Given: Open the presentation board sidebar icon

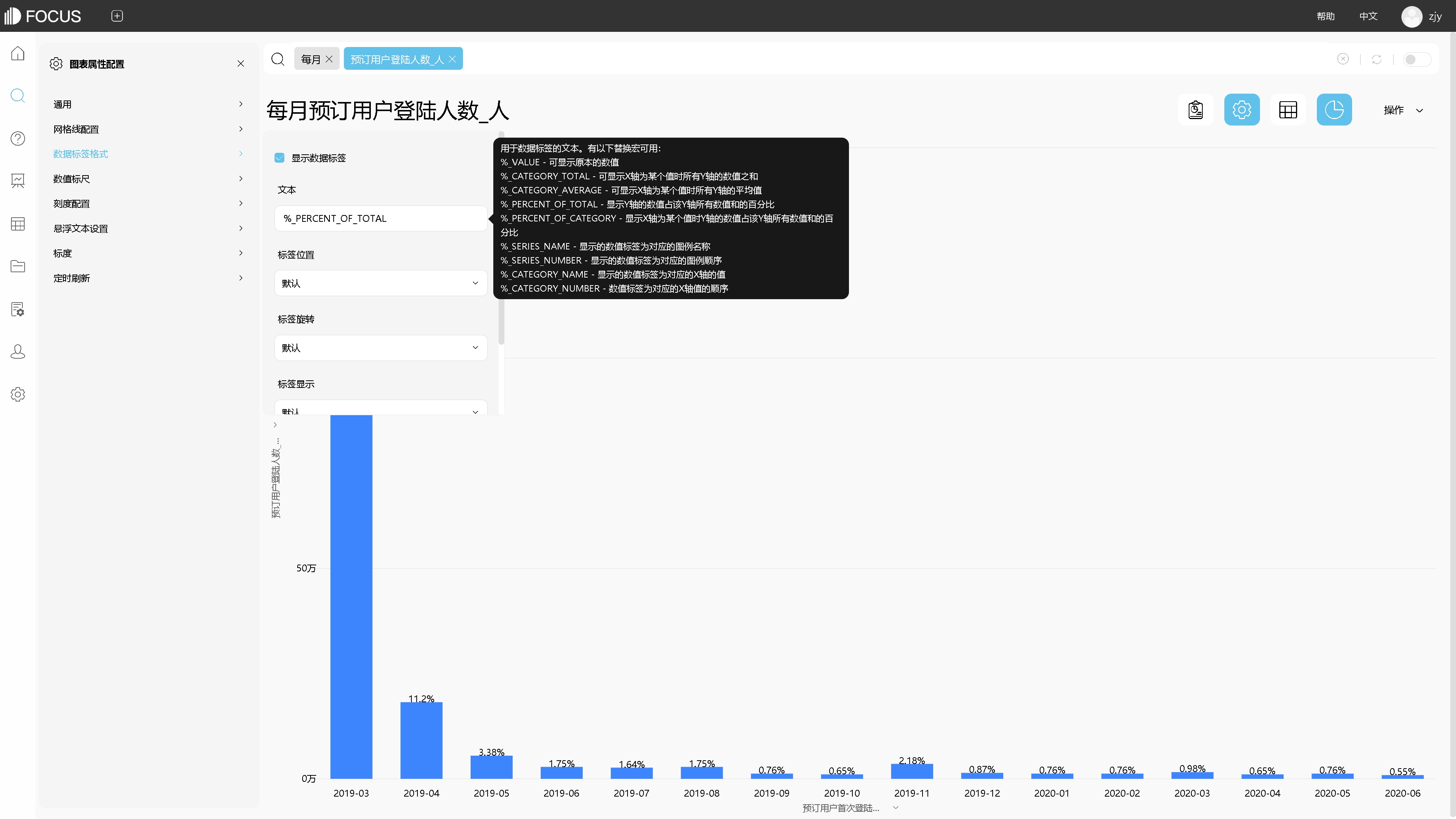Looking at the screenshot, I should [18, 181].
